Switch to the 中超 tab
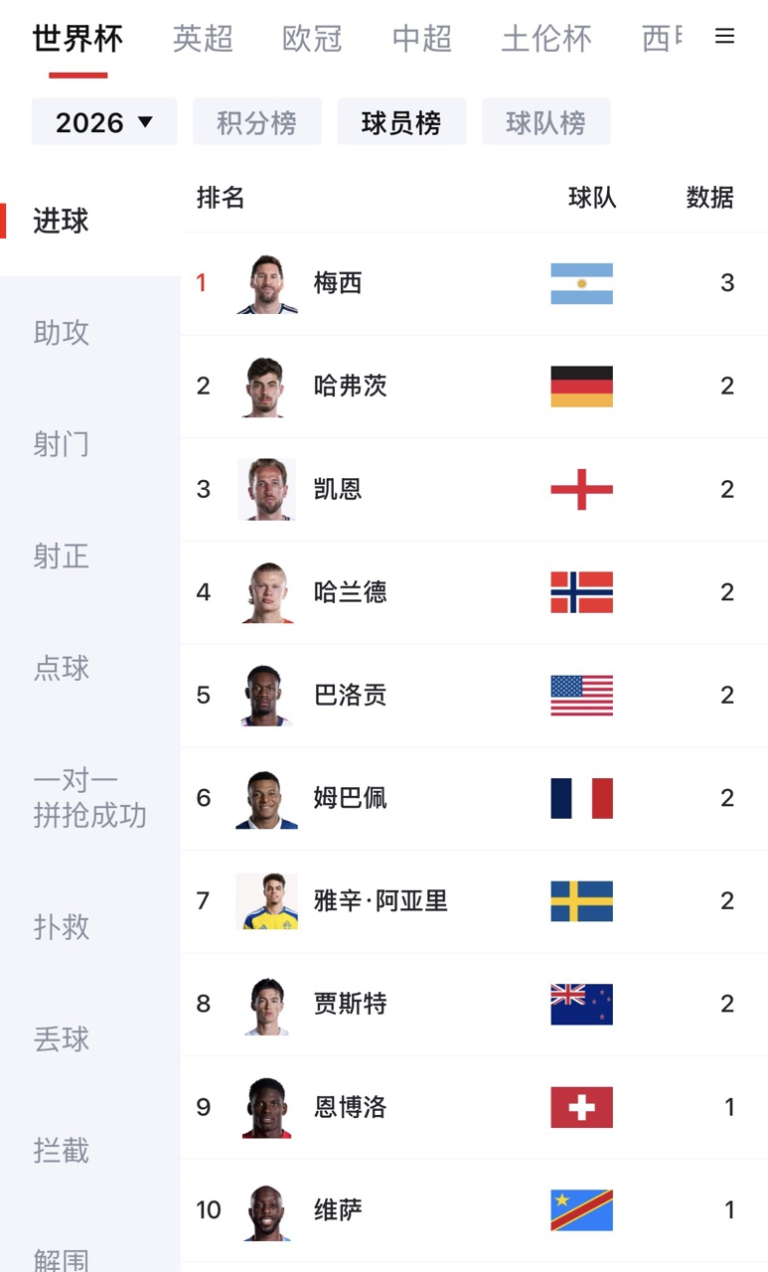Viewport: 768px width, 1272px height. [422, 39]
